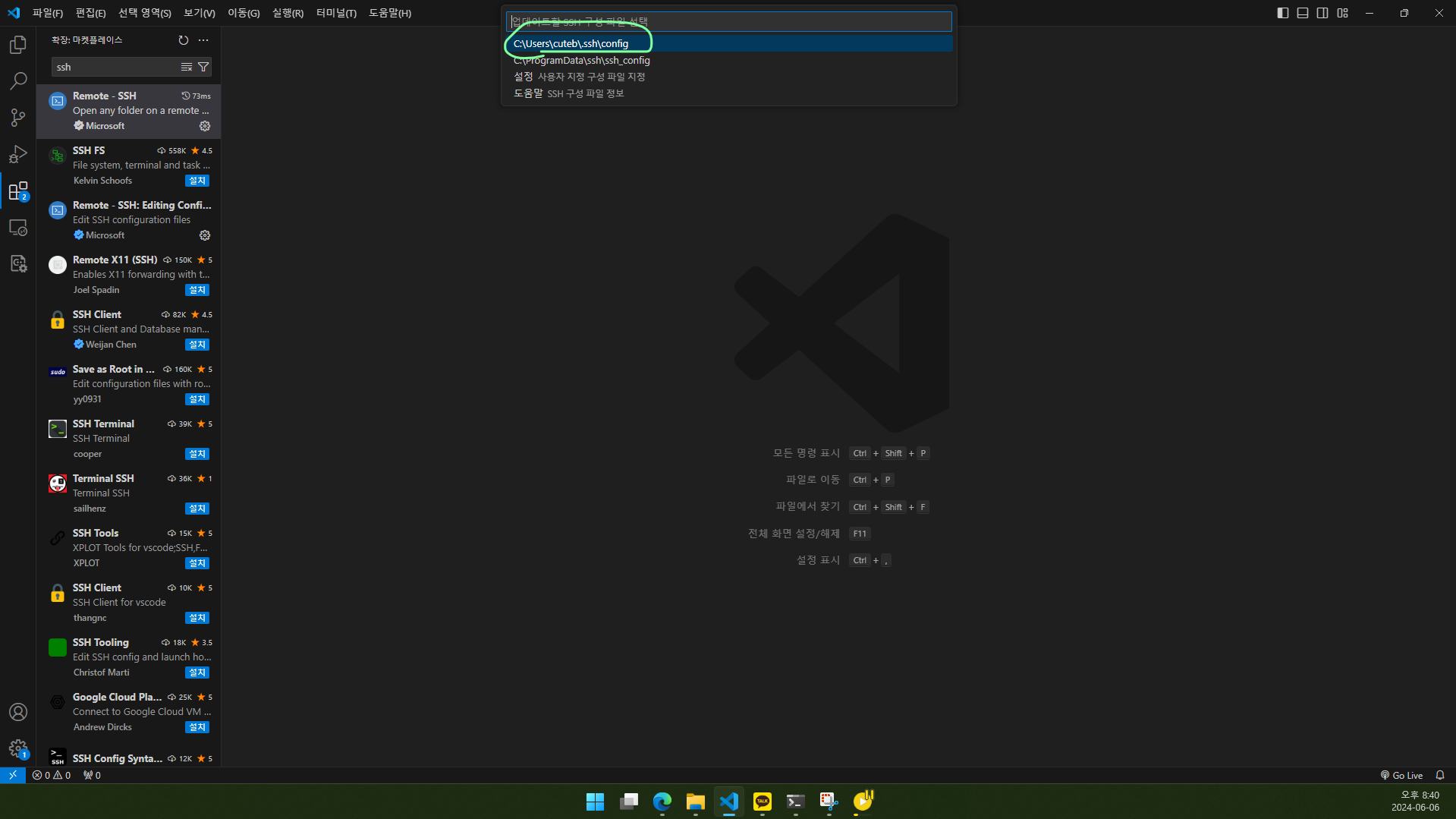Clear the extensions search results
This screenshot has height=819, width=1456.
point(187,67)
